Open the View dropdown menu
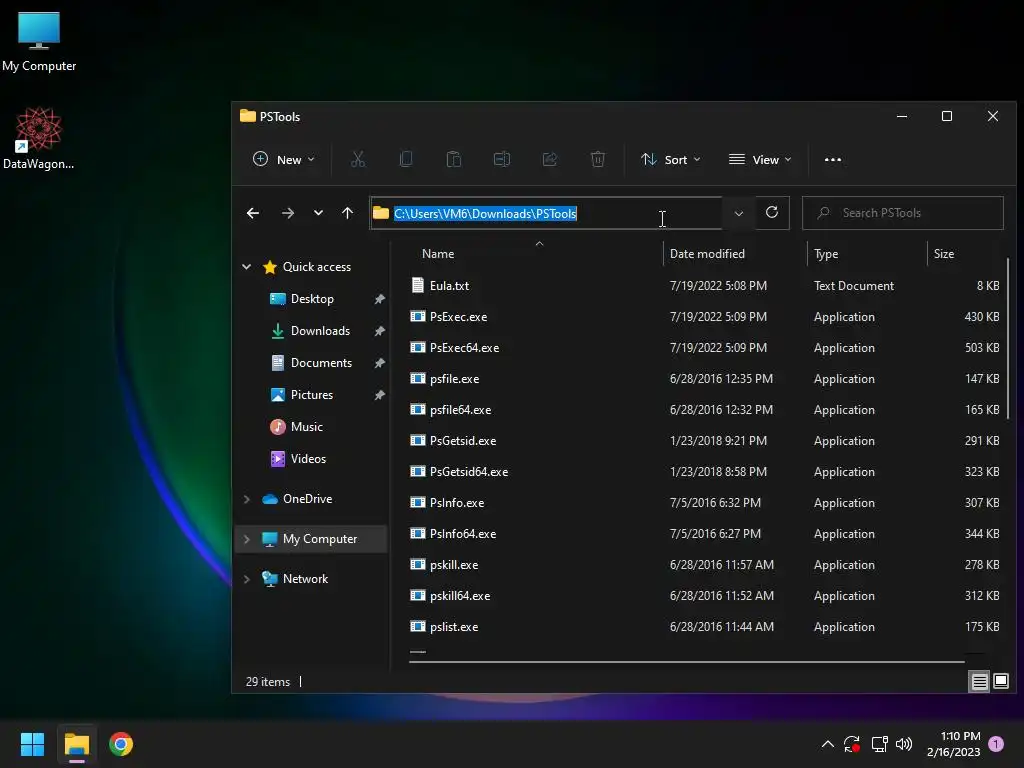The height and width of the screenshot is (768, 1024). point(760,159)
